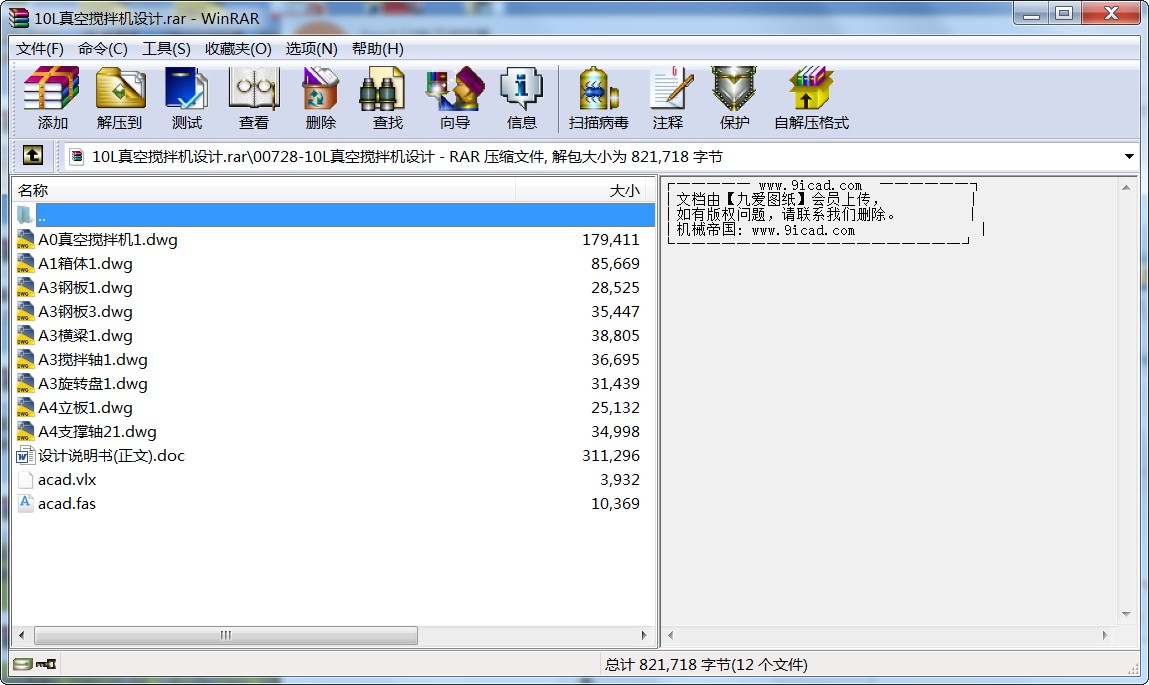1149x685 pixels.
Task: Click dwg icon of A0真空搅拌机1.dwg
Action: [x=25, y=240]
